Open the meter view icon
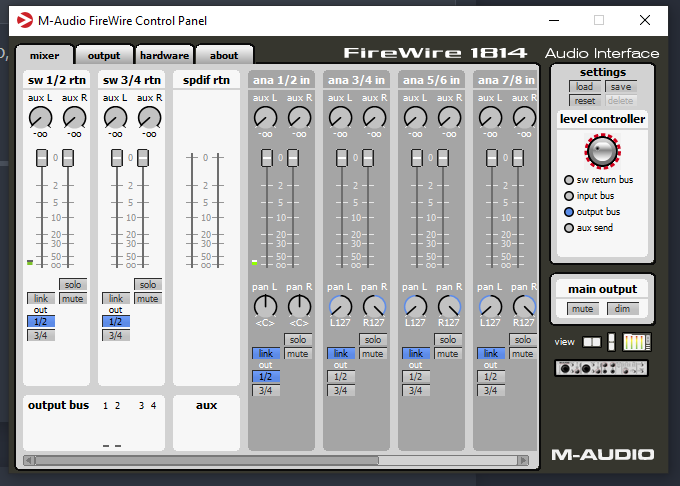680x486 pixels. pos(636,342)
